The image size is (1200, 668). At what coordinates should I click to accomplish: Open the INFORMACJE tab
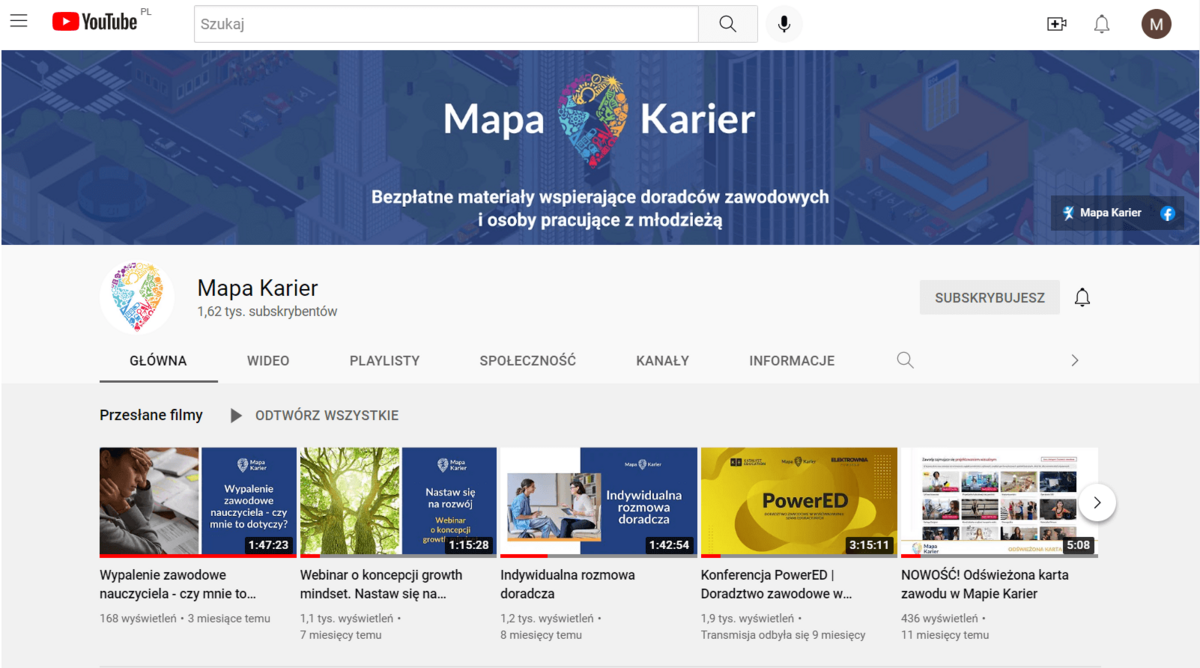coord(791,361)
